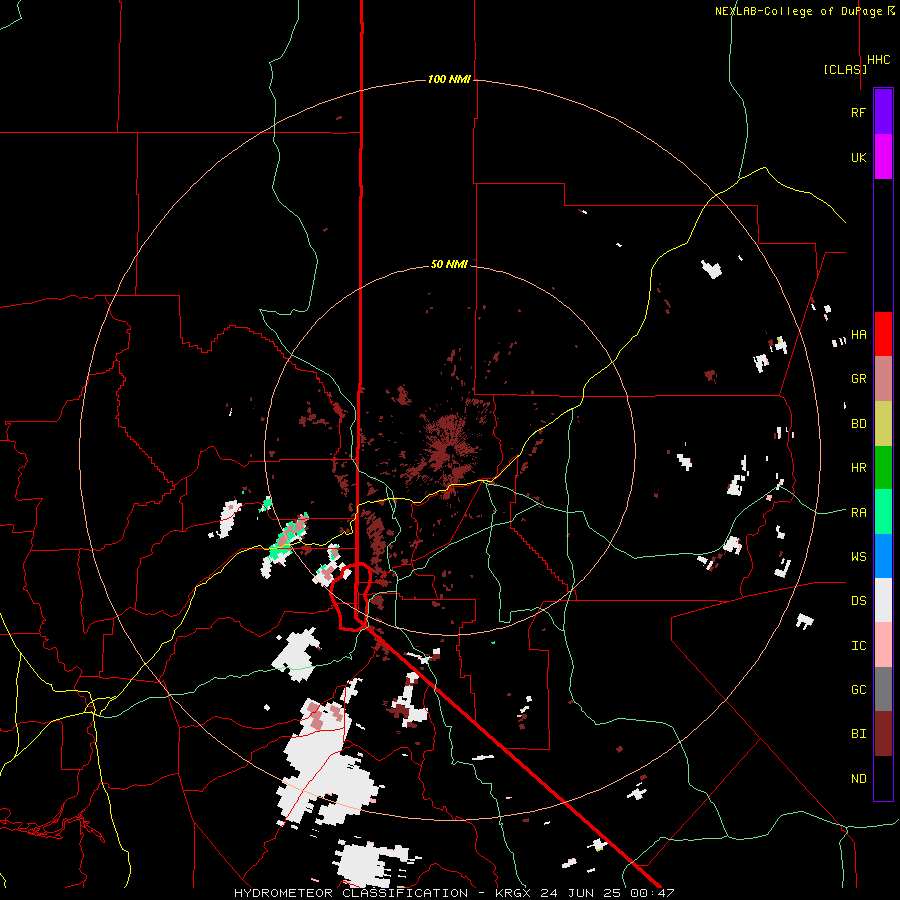Click the '00:47' timestamp

[x=654, y=893]
